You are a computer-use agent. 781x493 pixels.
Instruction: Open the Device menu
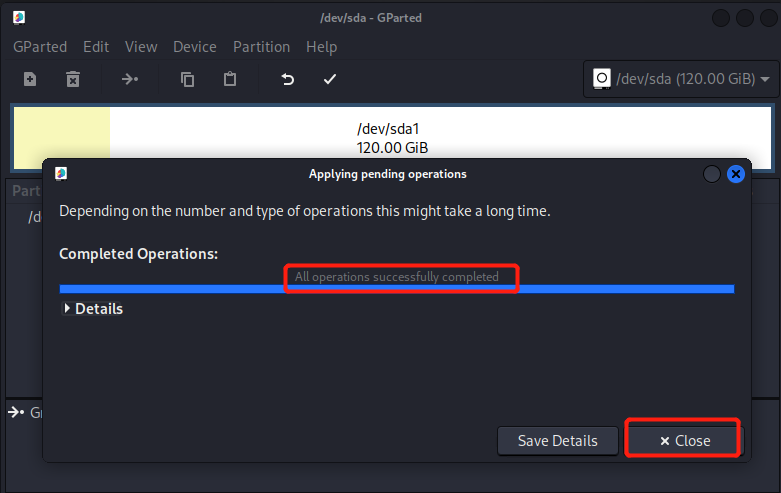(x=195, y=47)
